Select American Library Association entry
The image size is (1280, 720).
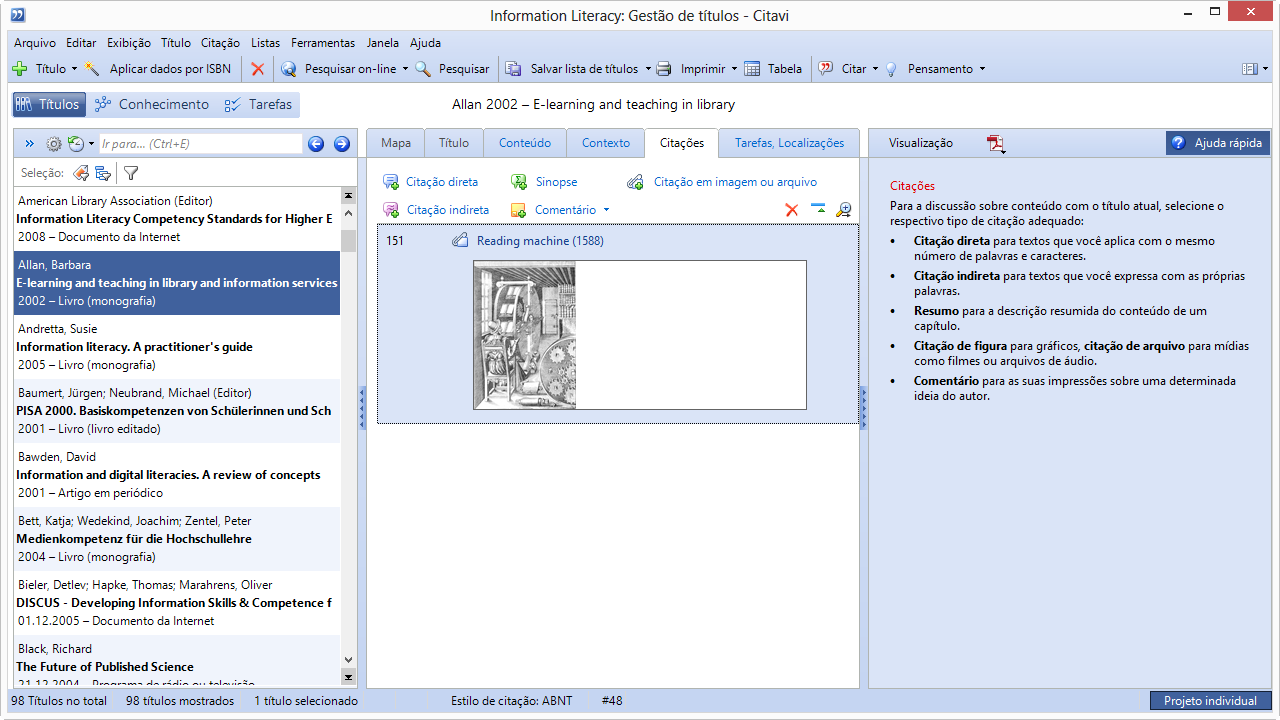(177, 219)
